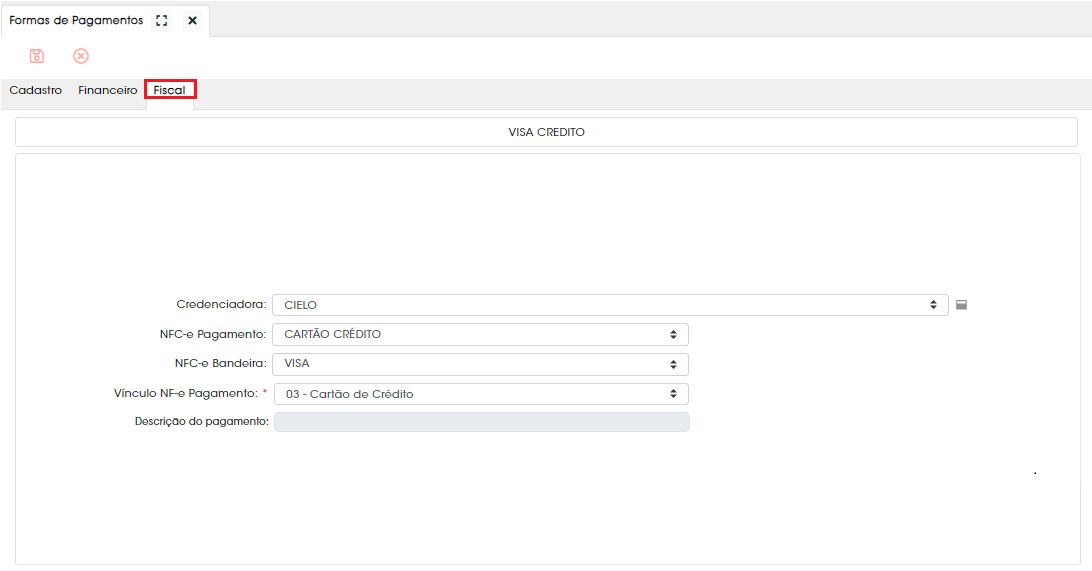Focus the Descrição do pagamento field

point(481,422)
